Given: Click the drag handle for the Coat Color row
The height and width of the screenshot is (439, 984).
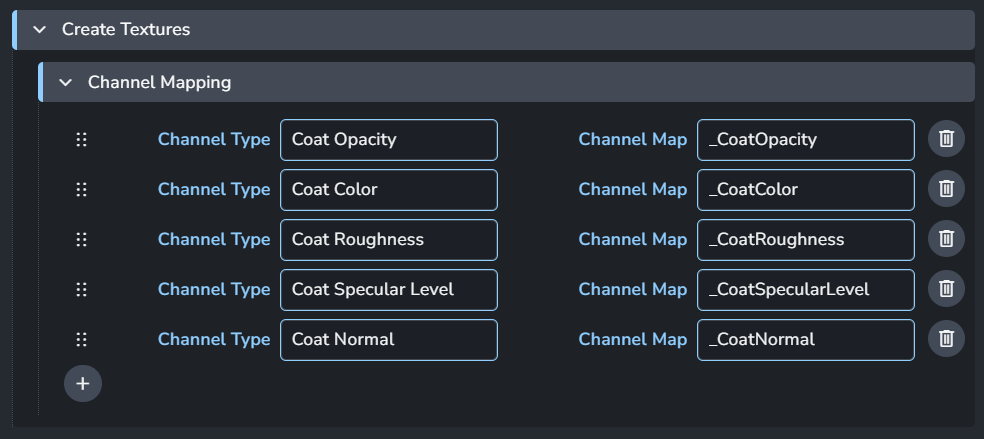Looking at the screenshot, I should (81, 189).
